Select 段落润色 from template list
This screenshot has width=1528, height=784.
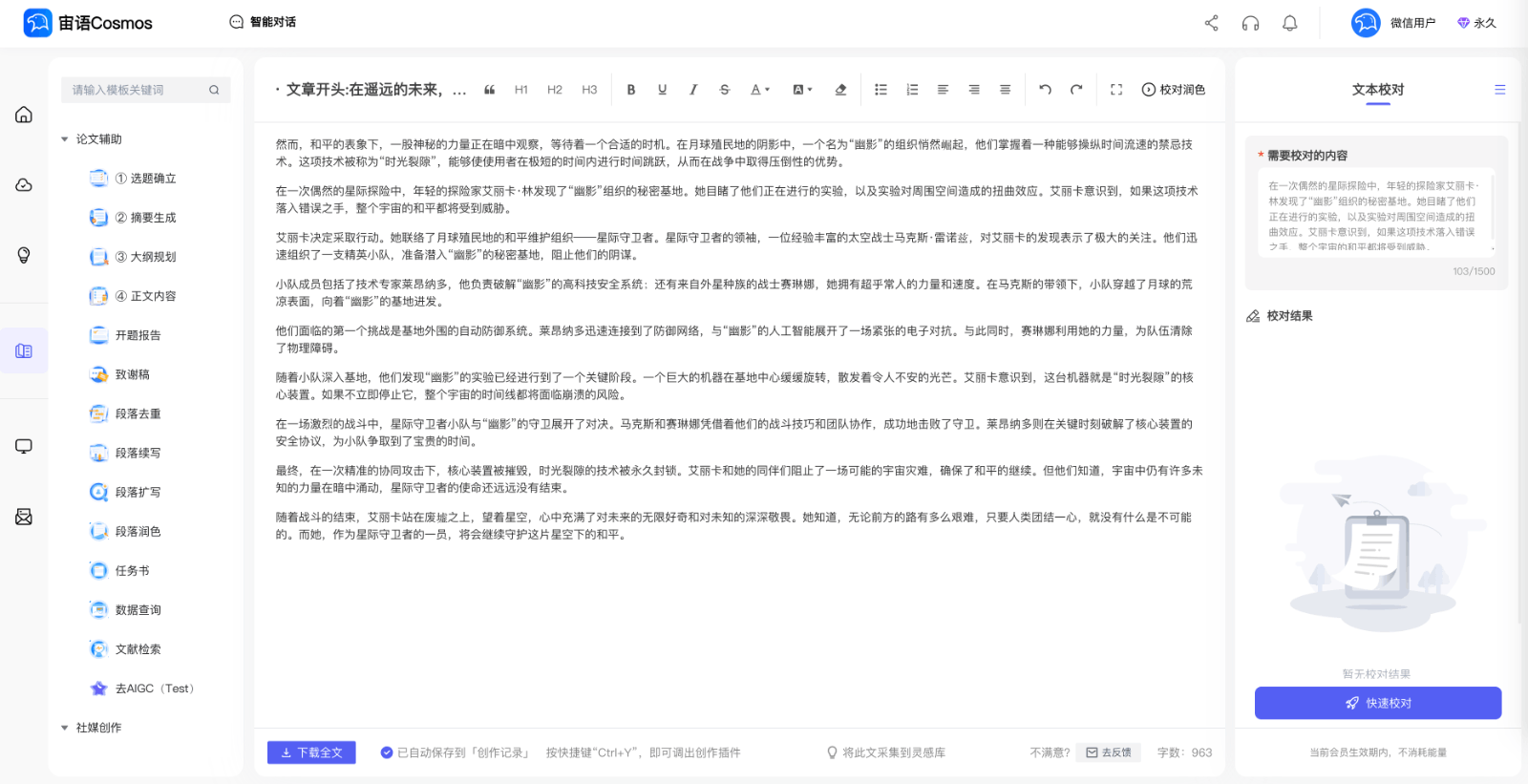pyautogui.click(x=138, y=532)
